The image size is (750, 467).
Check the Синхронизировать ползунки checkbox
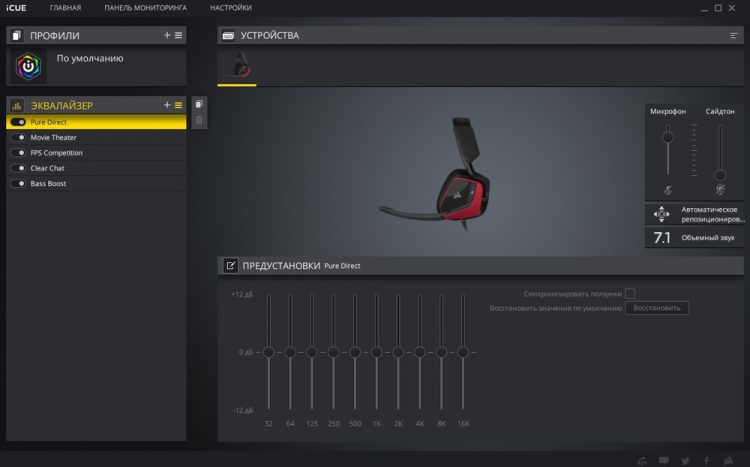(630, 294)
